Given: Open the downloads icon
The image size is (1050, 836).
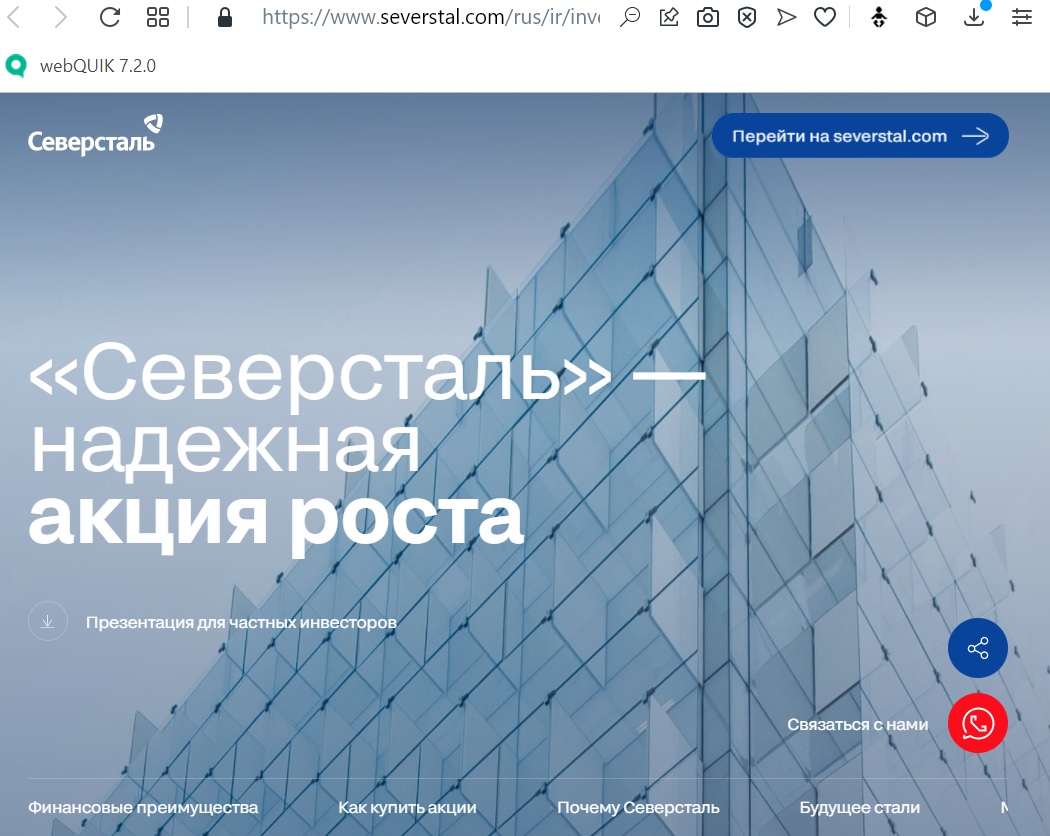Looking at the screenshot, I should coord(974,17).
